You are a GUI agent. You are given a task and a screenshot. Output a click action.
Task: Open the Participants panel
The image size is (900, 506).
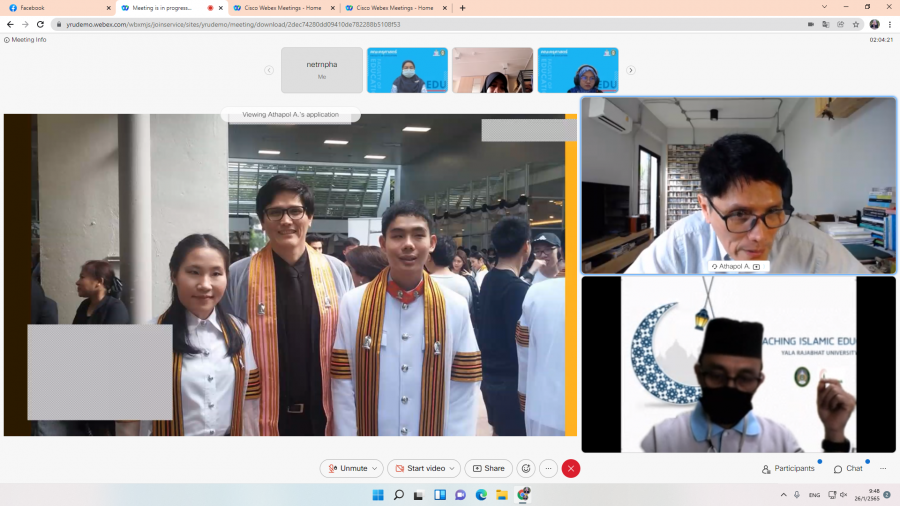(x=788, y=468)
